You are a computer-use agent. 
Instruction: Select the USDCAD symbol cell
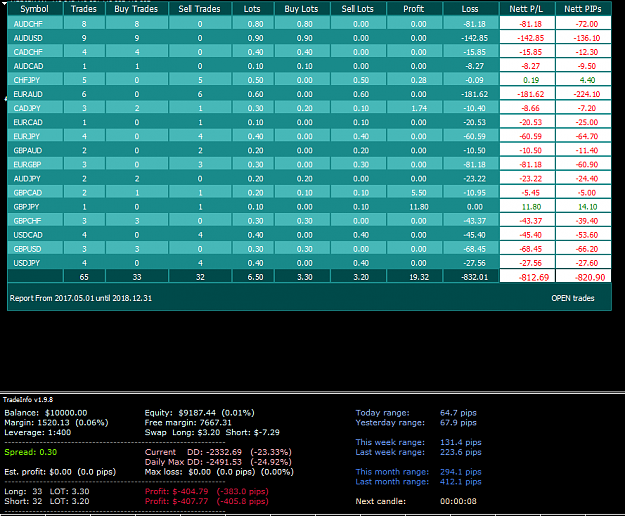(x=35, y=235)
